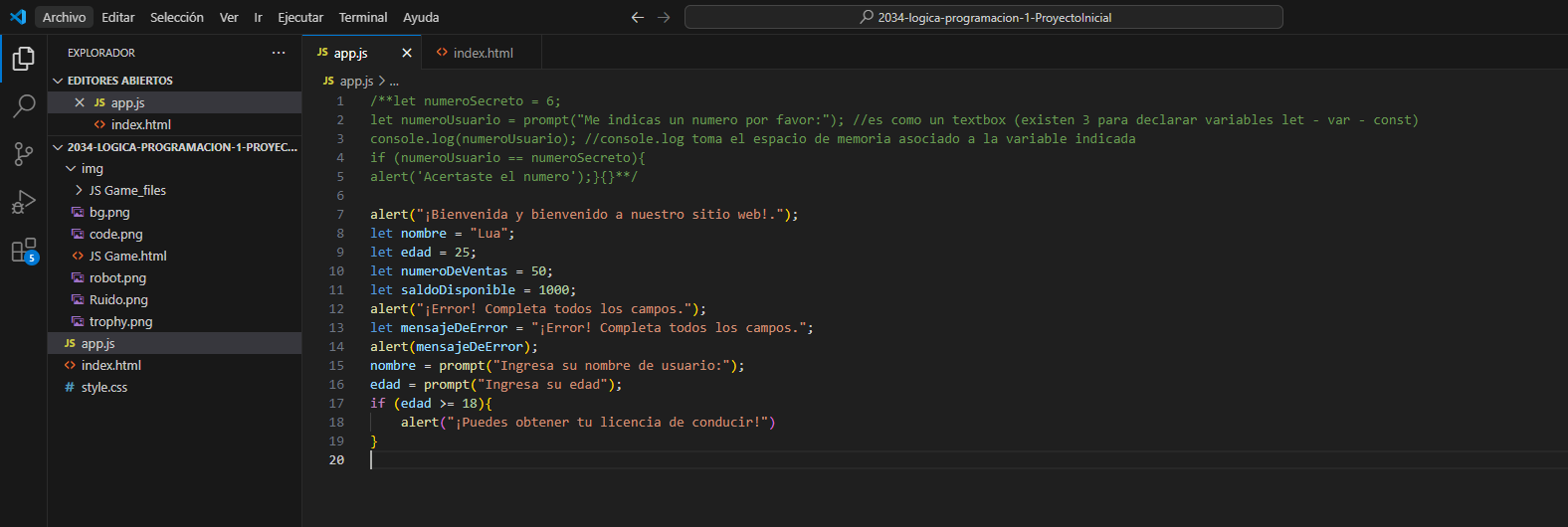Click robot.png image file icon
1568x527 pixels.
click(x=78, y=277)
